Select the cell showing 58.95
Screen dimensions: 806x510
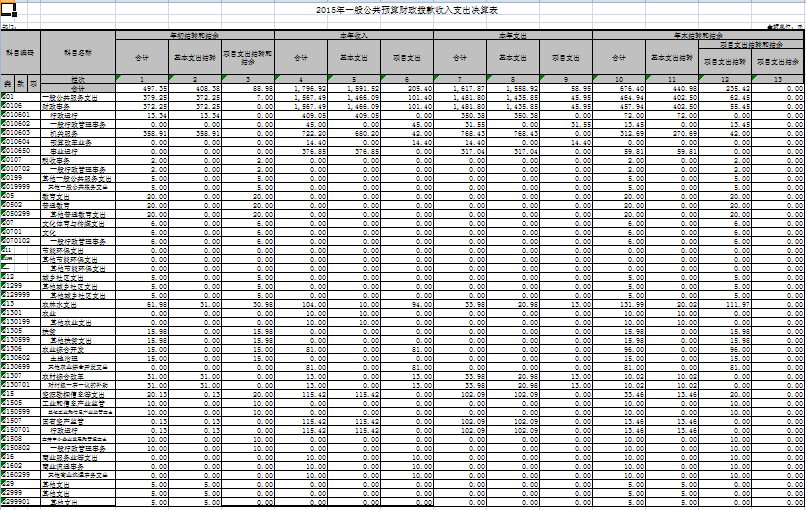pos(565,88)
